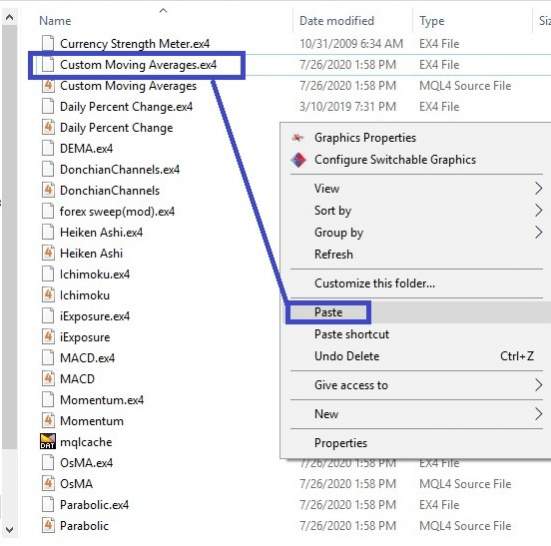The height and width of the screenshot is (546, 551).
Task: Click the Parabolic MQL4 source file icon
Action: click(x=48, y=526)
